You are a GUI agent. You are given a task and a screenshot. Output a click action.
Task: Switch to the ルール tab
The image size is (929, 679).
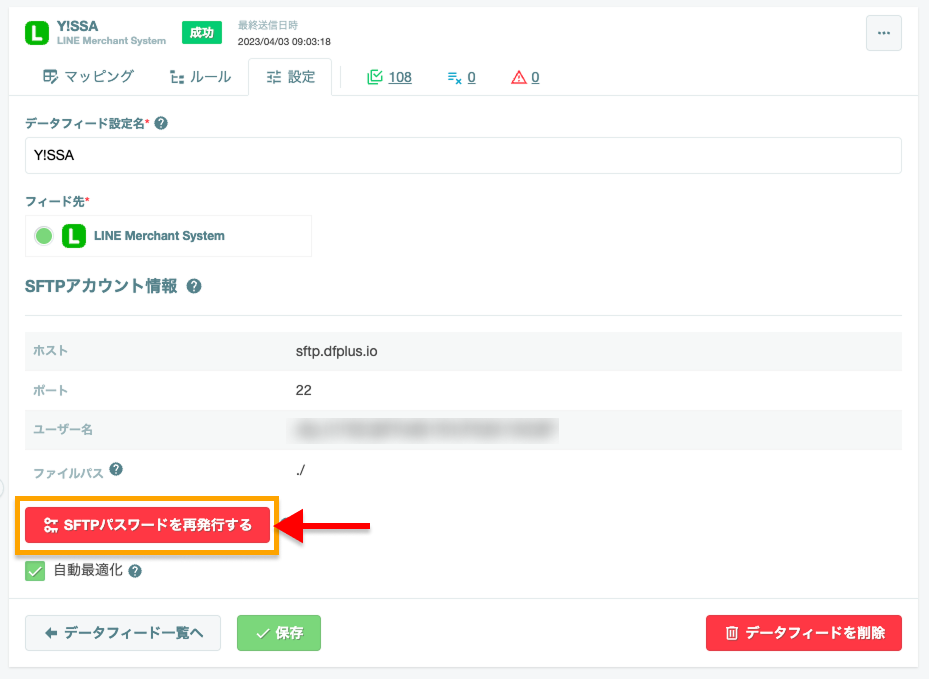[x=200, y=77]
